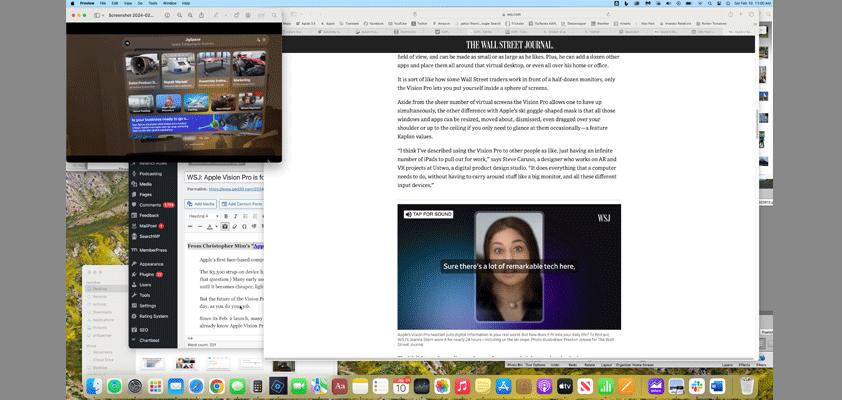Toggle bold in WordPress editor toolbar
The width and height of the screenshot is (842, 400).
pos(226,216)
